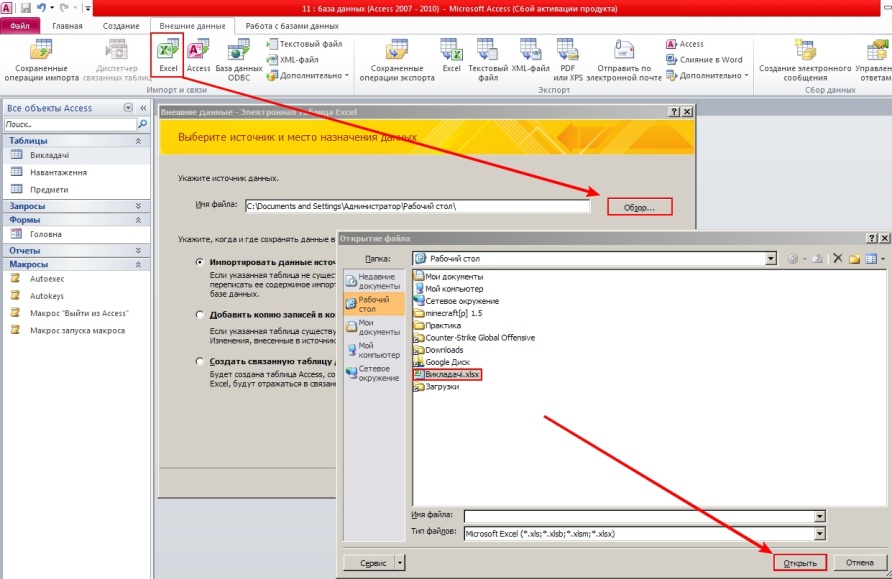
Task: Export to a text file in Export group
Action: point(488,60)
